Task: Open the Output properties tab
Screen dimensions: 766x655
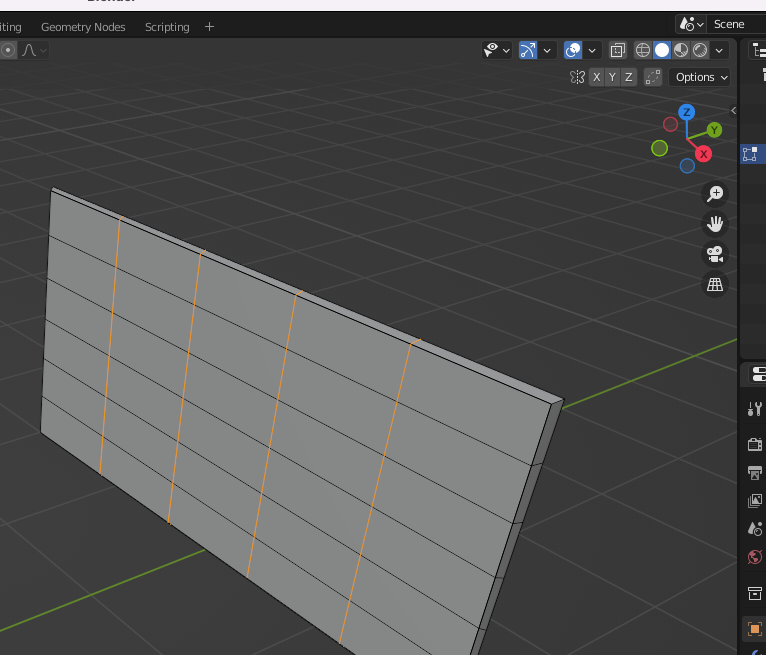Action: pyautogui.click(x=754, y=472)
